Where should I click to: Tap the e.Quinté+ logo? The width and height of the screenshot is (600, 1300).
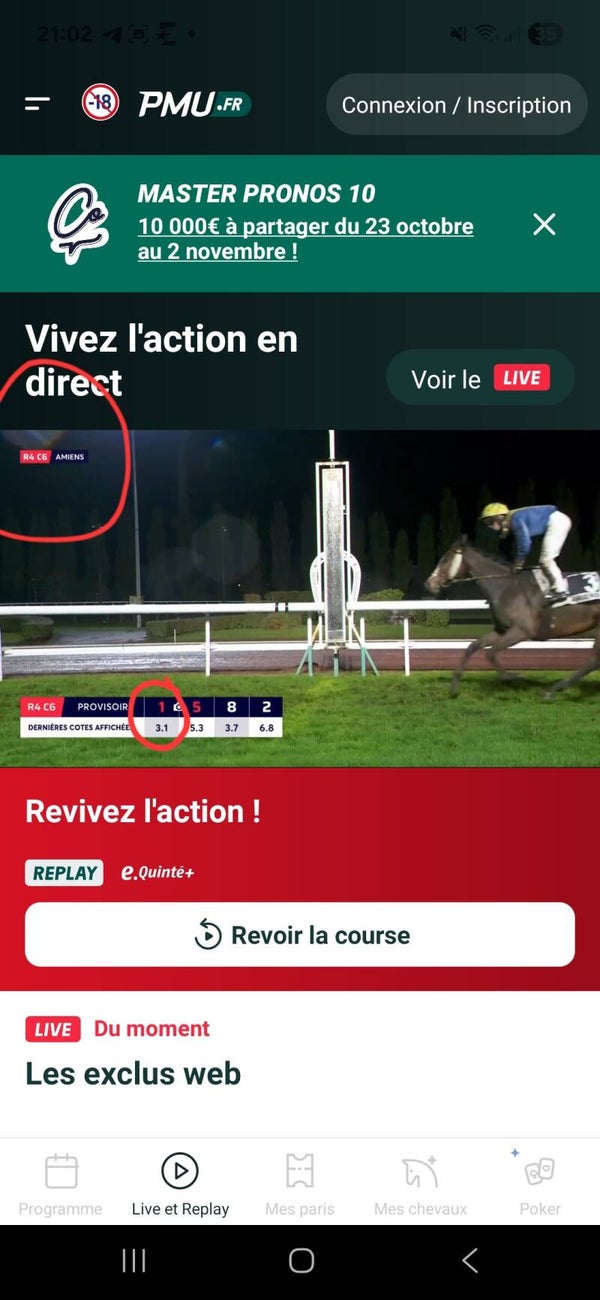[x=157, y=873]
